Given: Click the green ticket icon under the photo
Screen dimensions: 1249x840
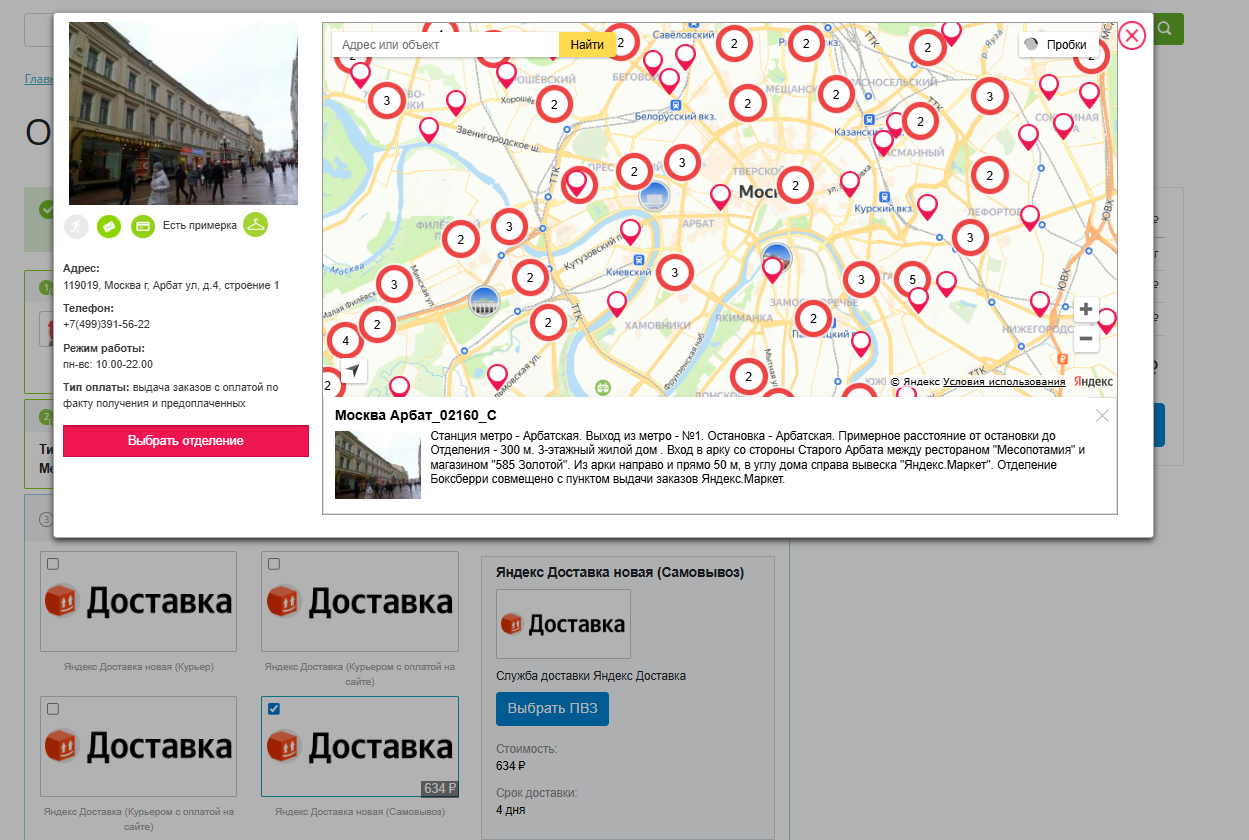Looking at the screenshot, I should [x=109, y=227].
